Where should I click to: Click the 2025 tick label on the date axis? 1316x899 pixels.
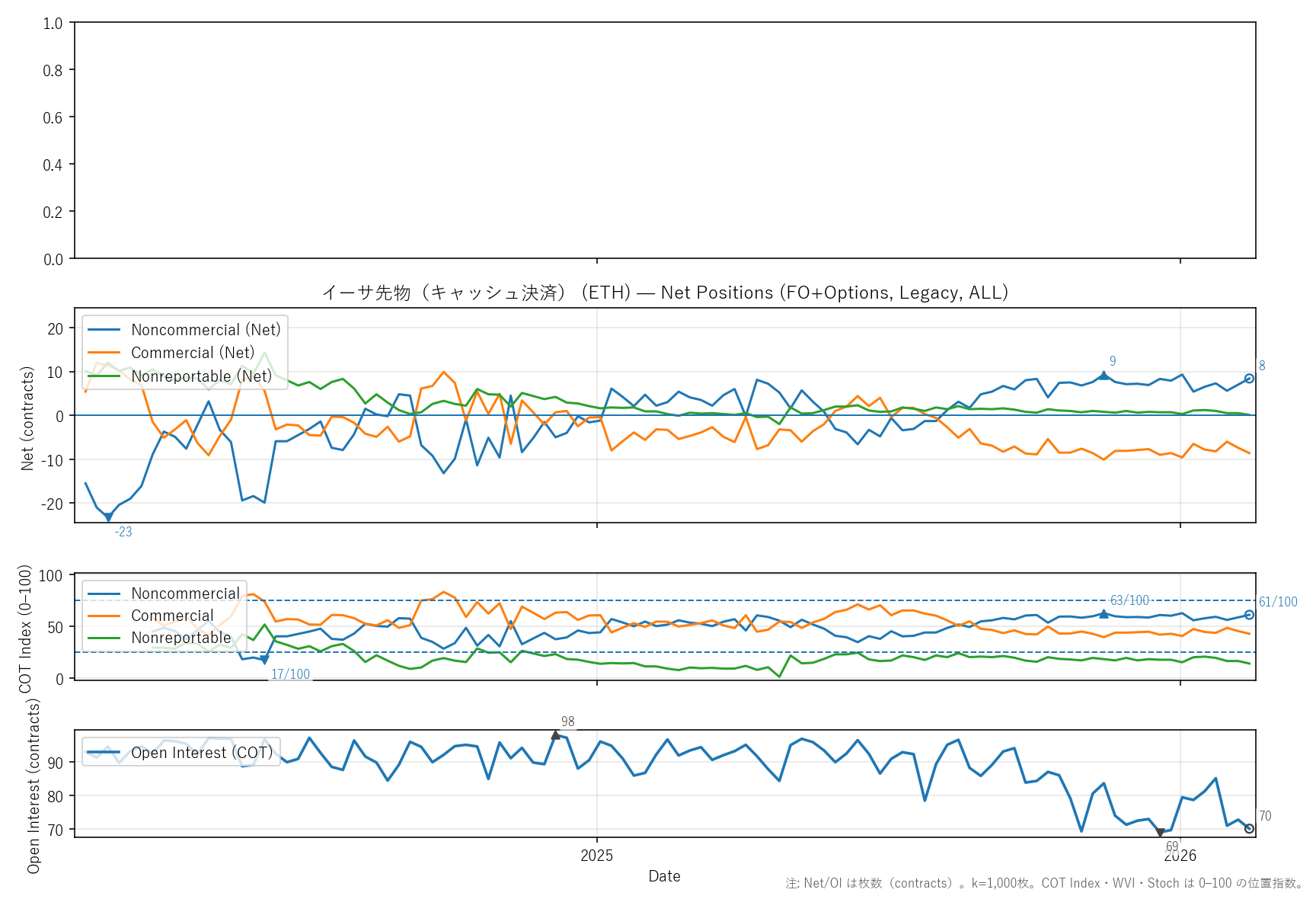coord(596,856)
